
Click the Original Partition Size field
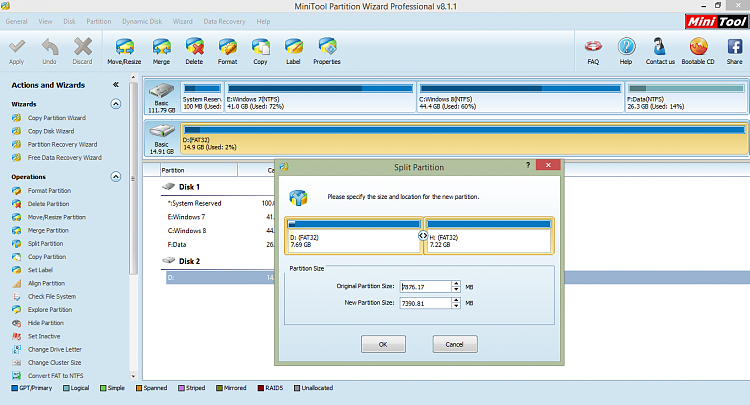pyautogui.click(x=426, y=287)
